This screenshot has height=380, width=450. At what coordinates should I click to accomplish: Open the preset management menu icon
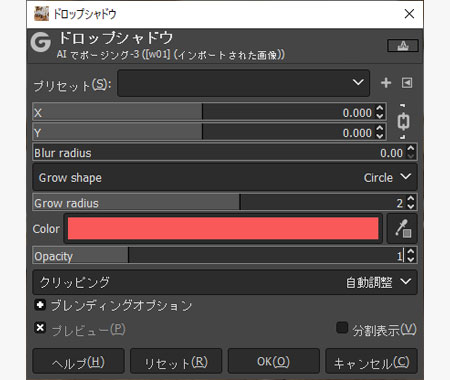pos(407,83)
